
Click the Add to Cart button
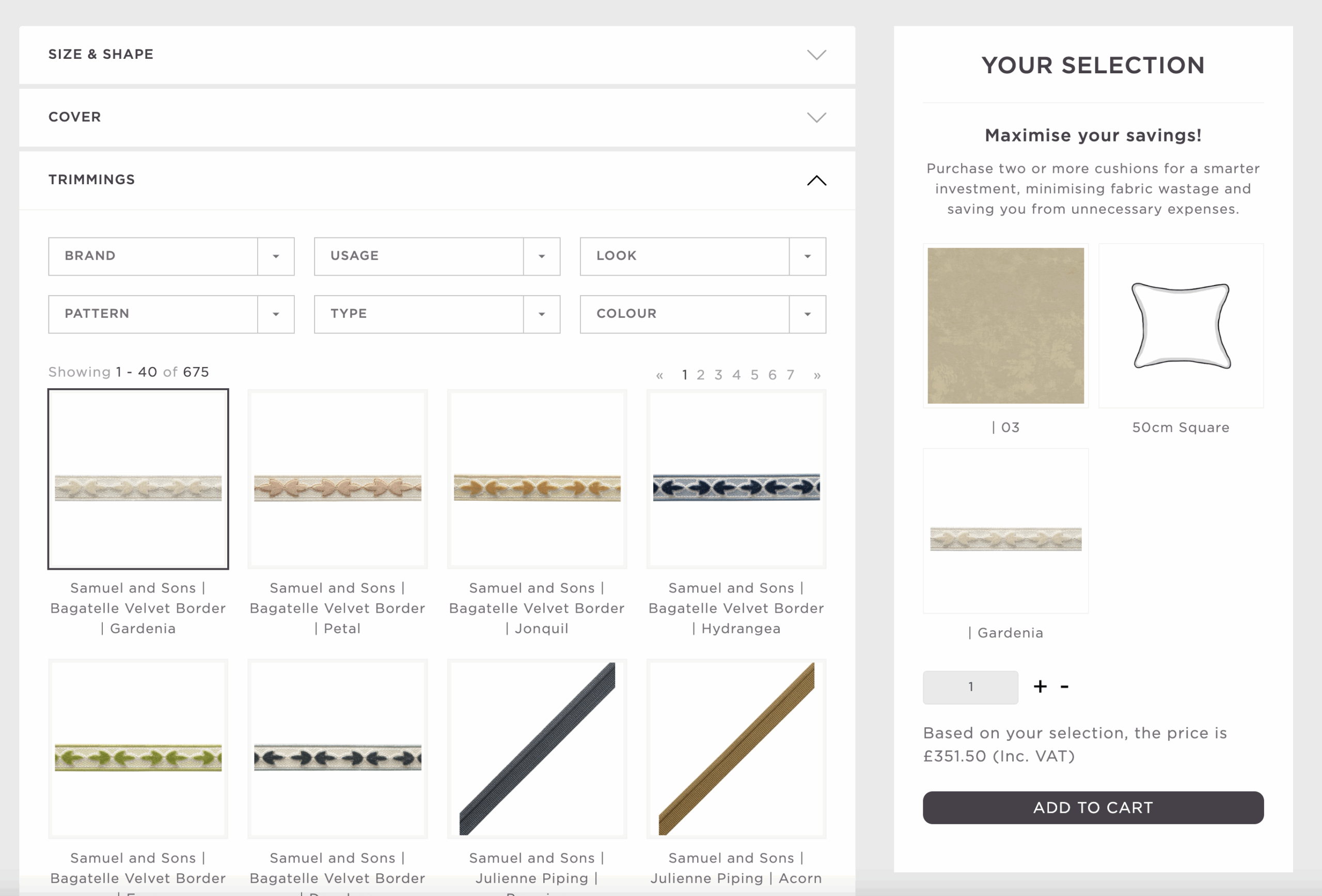click(x=1093, y=807)
